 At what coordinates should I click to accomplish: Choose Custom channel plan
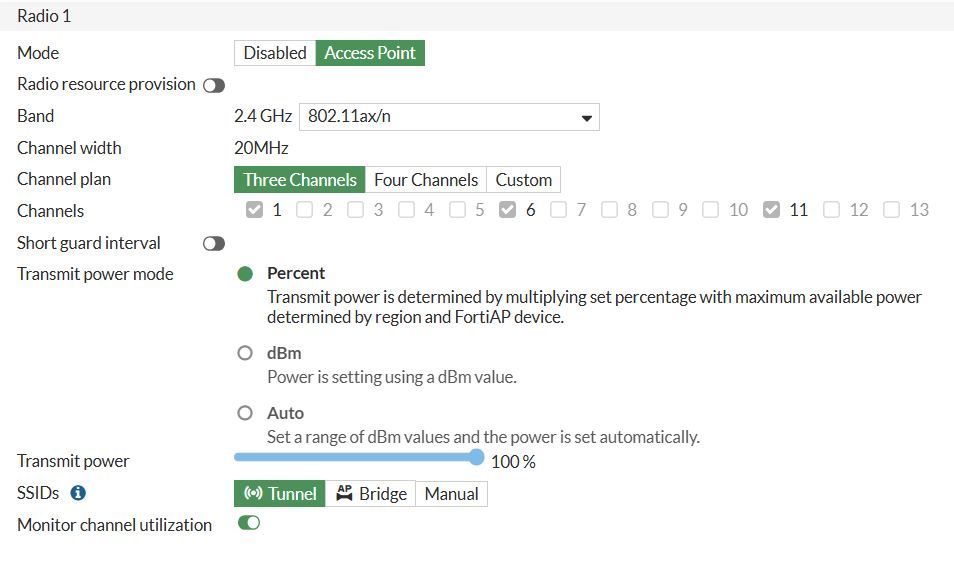pyautogui.click(x=524, y=180)
